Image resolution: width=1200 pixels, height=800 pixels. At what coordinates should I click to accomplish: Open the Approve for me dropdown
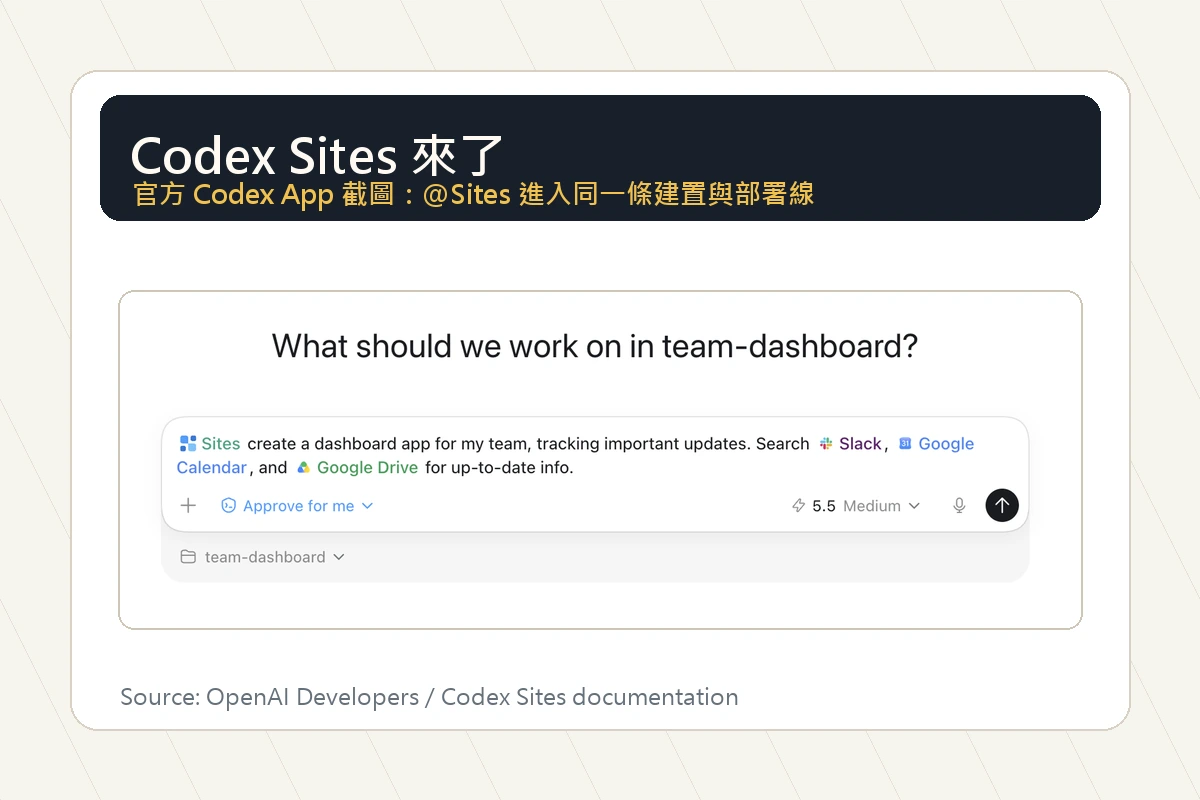pos(297,506)
